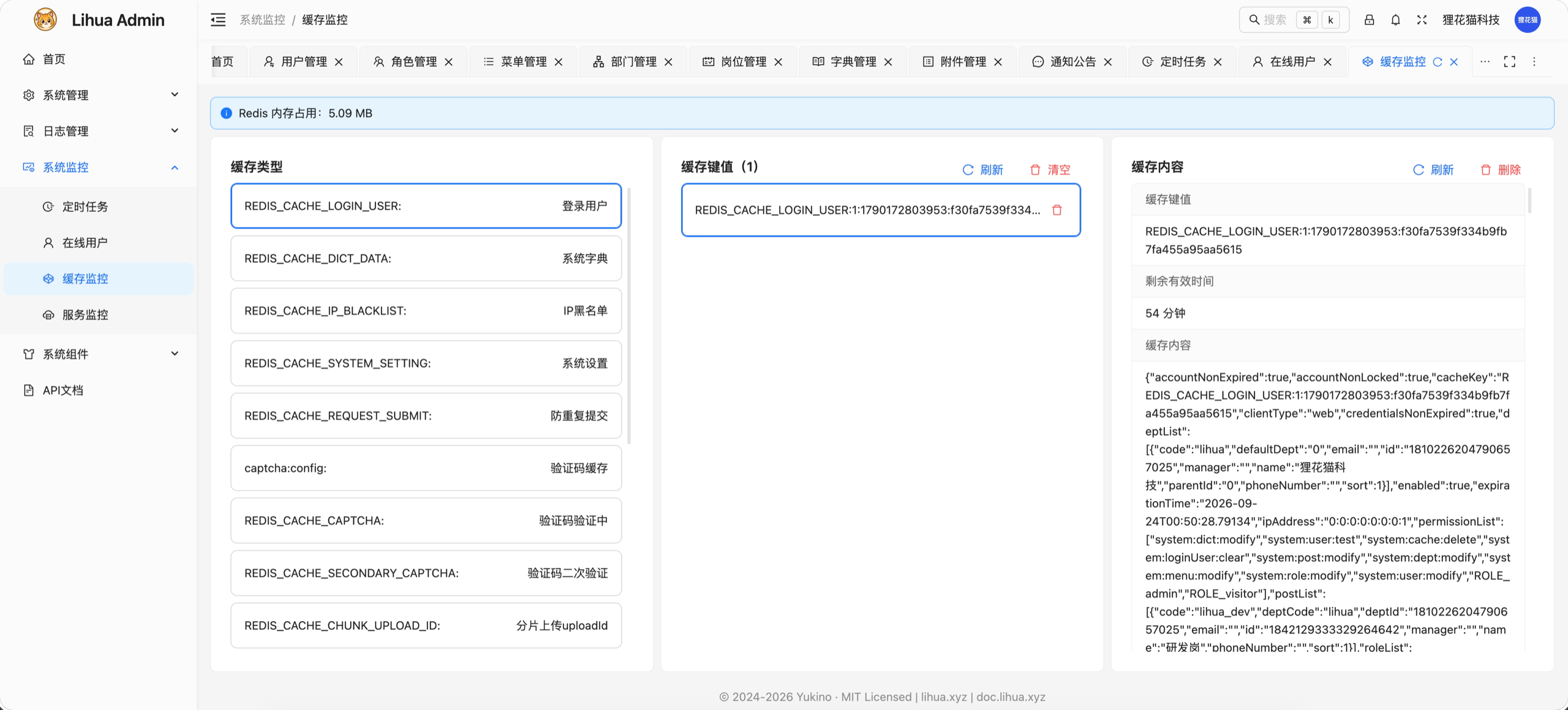
Task: Open 服务监控 in the sidebar
Action: pos(99,315)
